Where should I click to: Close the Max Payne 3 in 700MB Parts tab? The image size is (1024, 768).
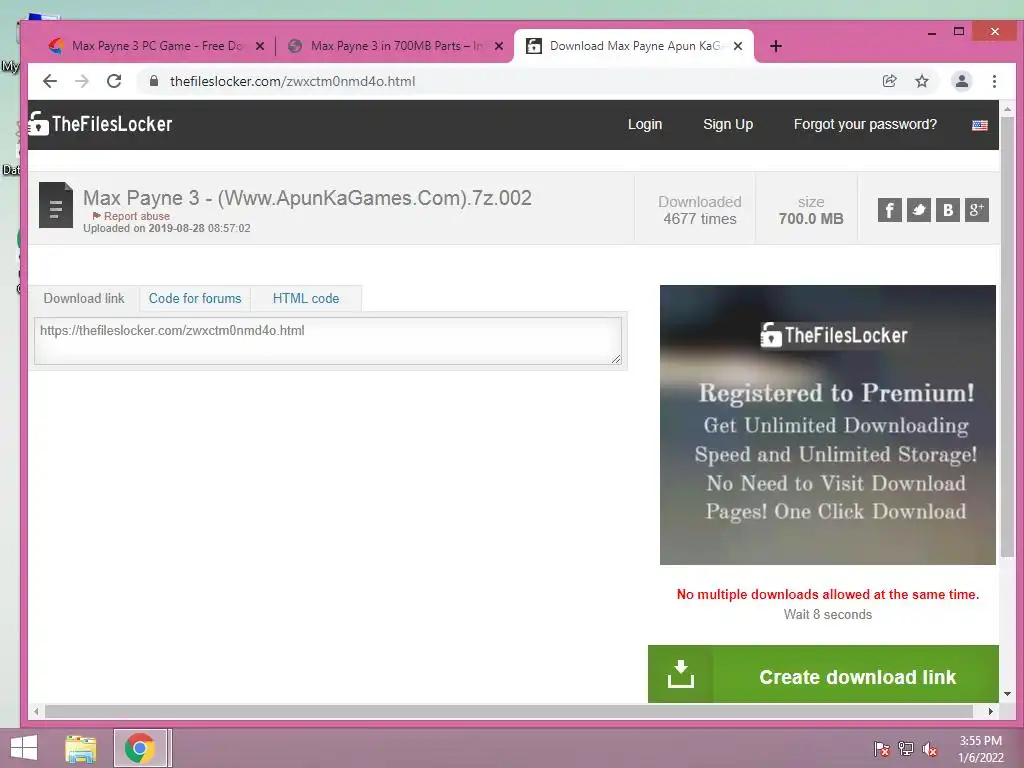499,46
